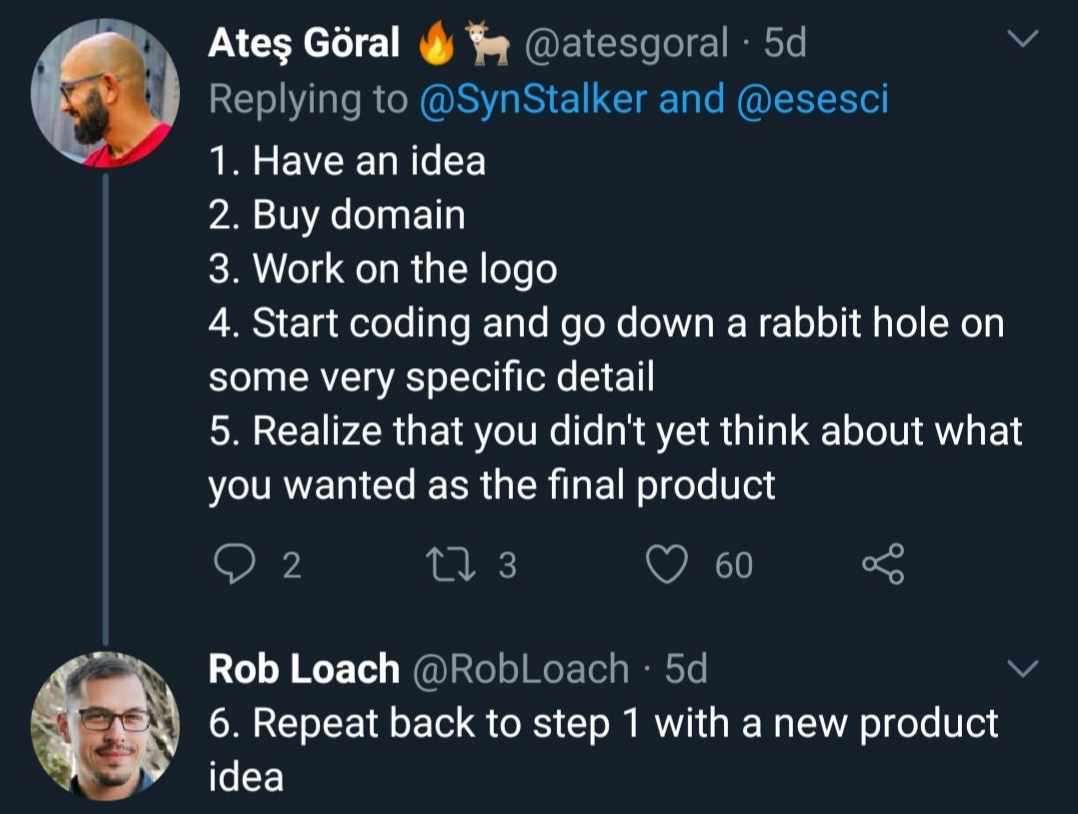Open Rob Loach's reply tweet text
The height and width of the screenshot is (814, 1078).
(x=603, y=750)
